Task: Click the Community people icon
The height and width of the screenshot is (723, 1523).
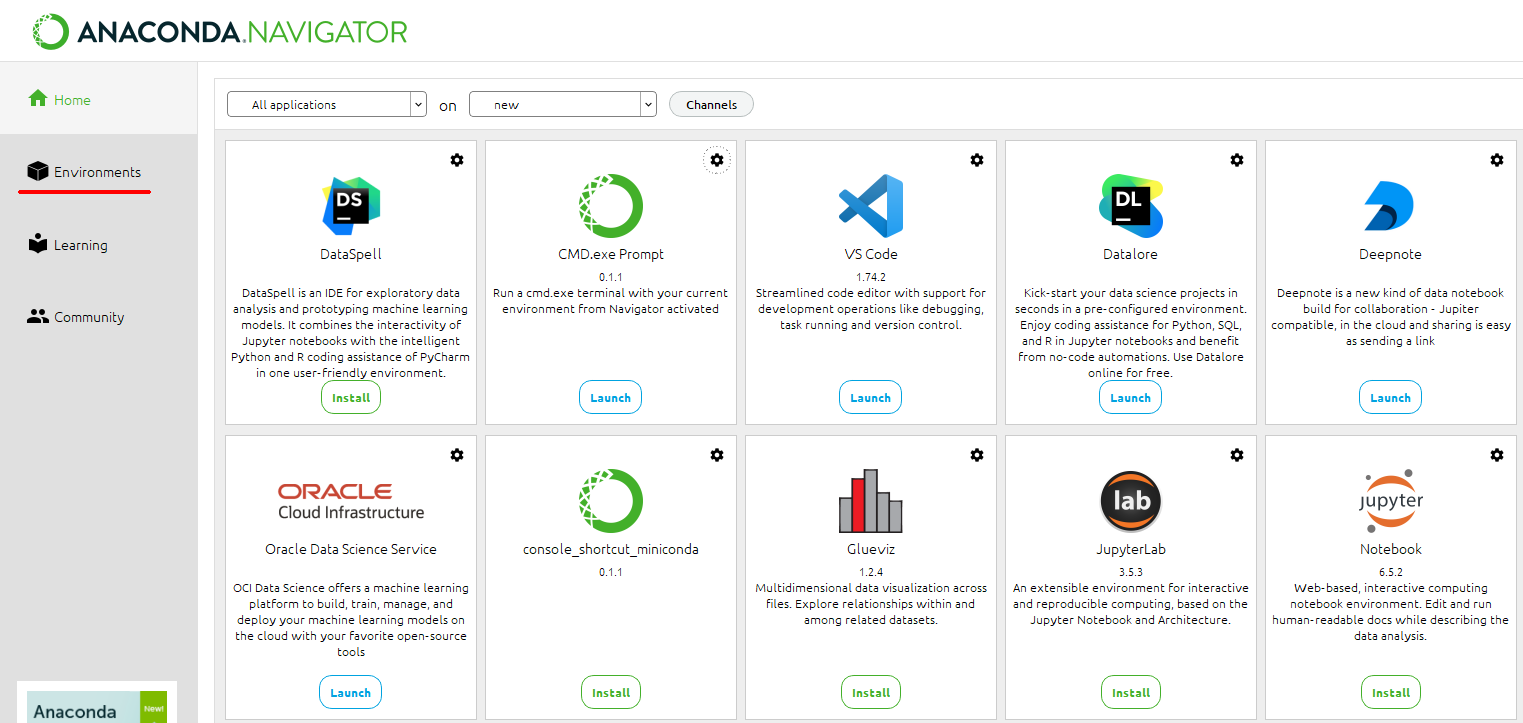Action: (38, 316)
